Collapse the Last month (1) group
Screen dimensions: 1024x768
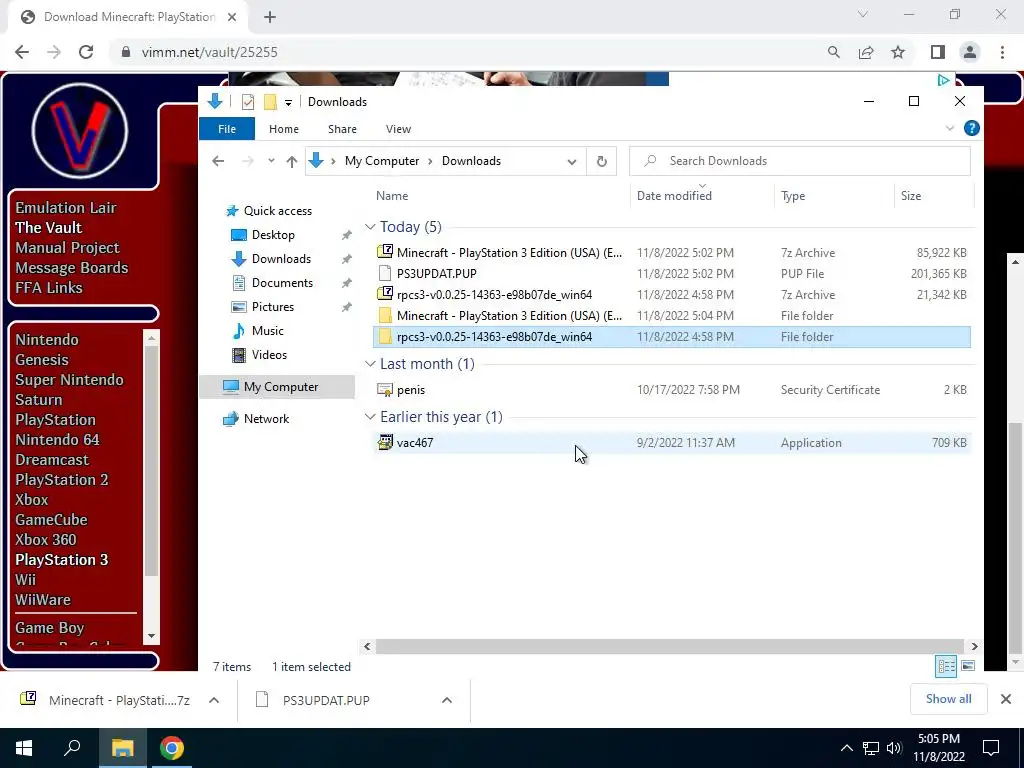coord(370,364)
